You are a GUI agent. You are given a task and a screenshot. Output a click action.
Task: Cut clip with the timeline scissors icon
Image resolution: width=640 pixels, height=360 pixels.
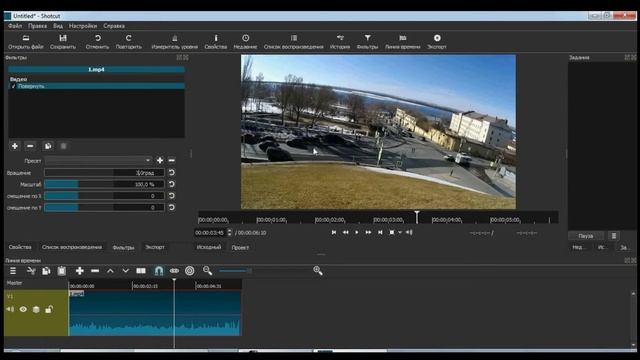tap(31, 271)
